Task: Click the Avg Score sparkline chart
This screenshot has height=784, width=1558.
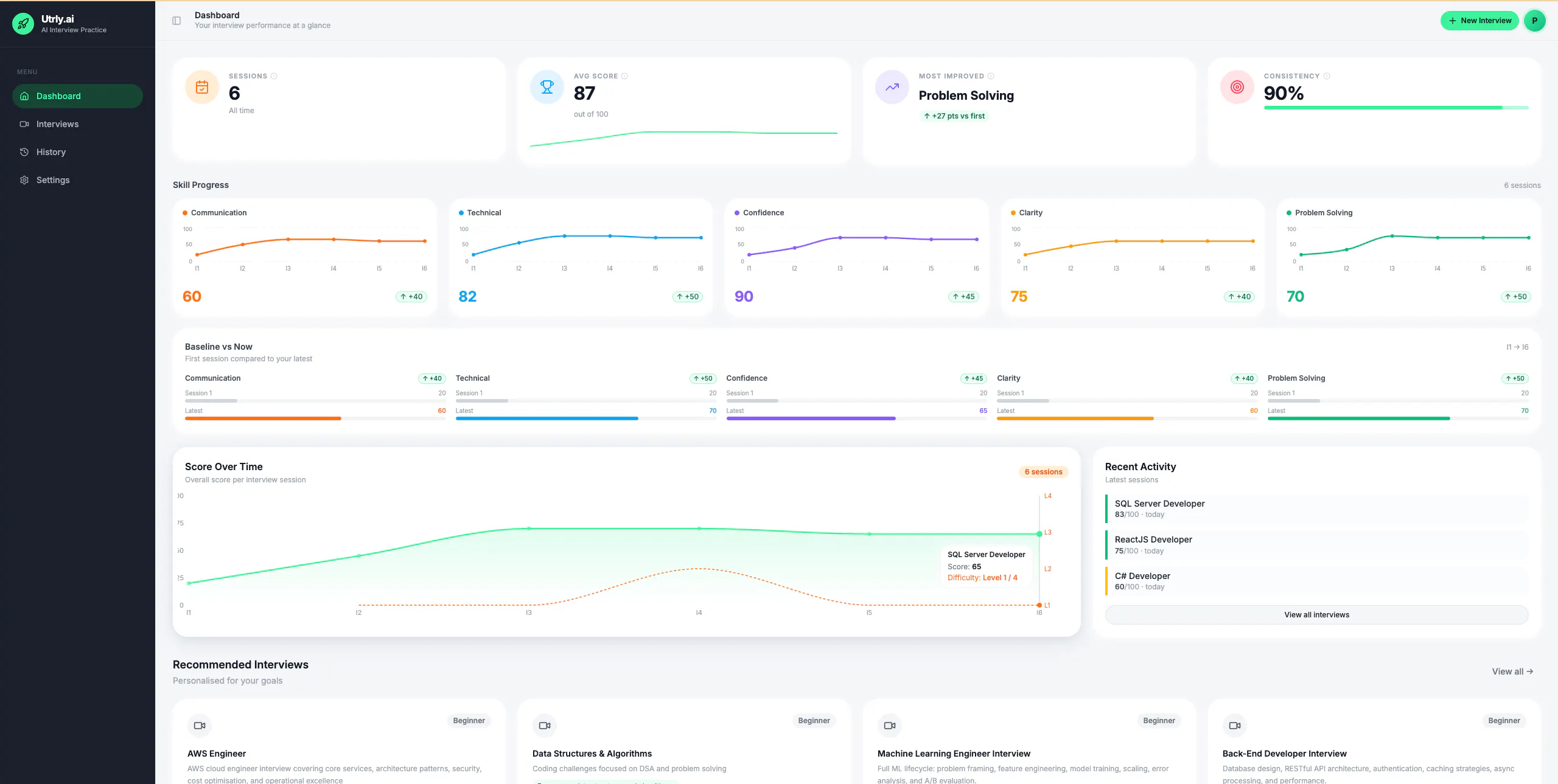Action: 683,139
